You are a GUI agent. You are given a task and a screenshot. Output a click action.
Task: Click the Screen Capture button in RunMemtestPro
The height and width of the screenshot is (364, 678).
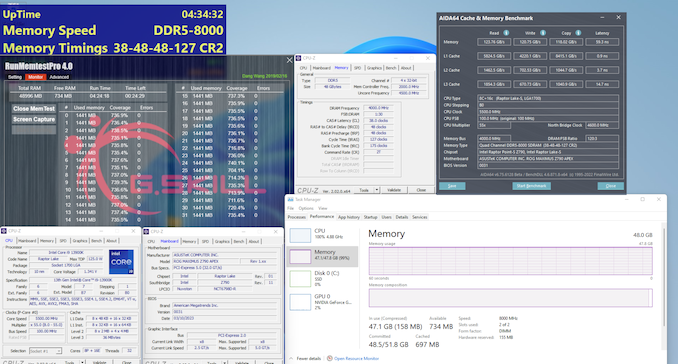tap(34, 119)
